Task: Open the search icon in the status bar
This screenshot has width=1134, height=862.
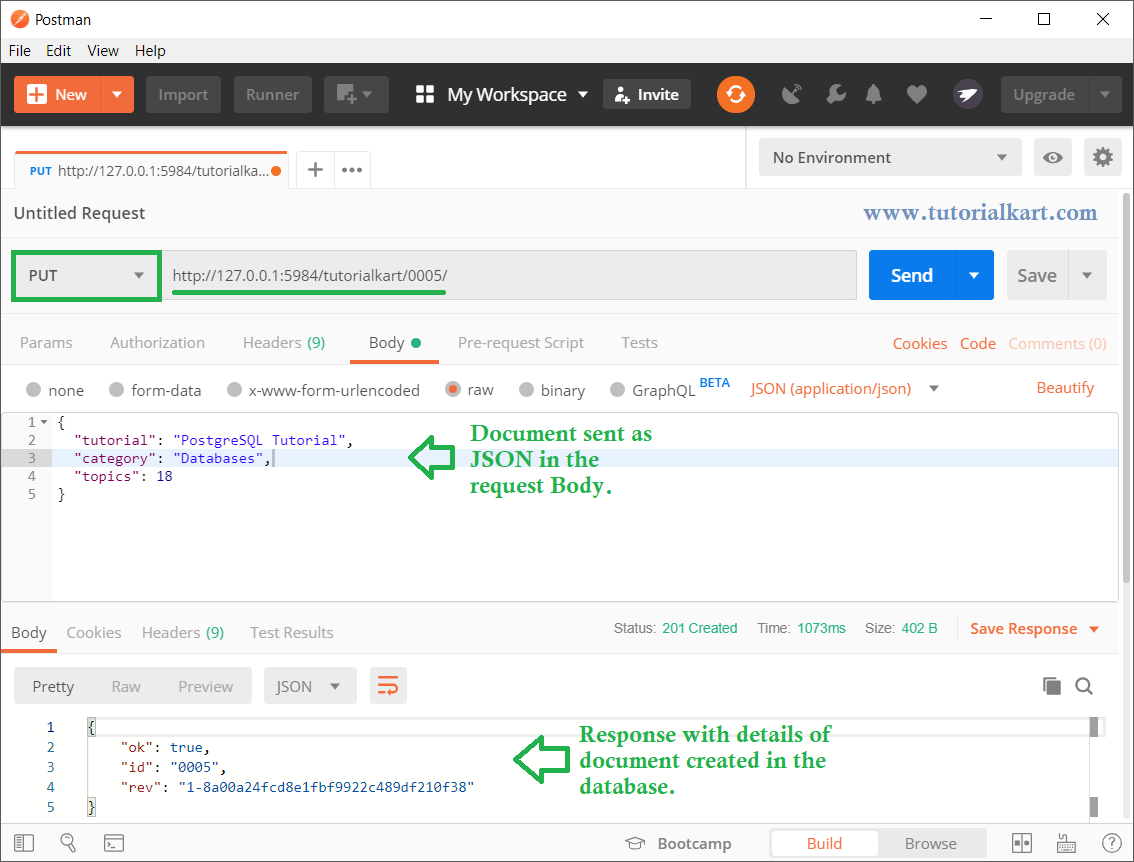Action: coord(68,843)
